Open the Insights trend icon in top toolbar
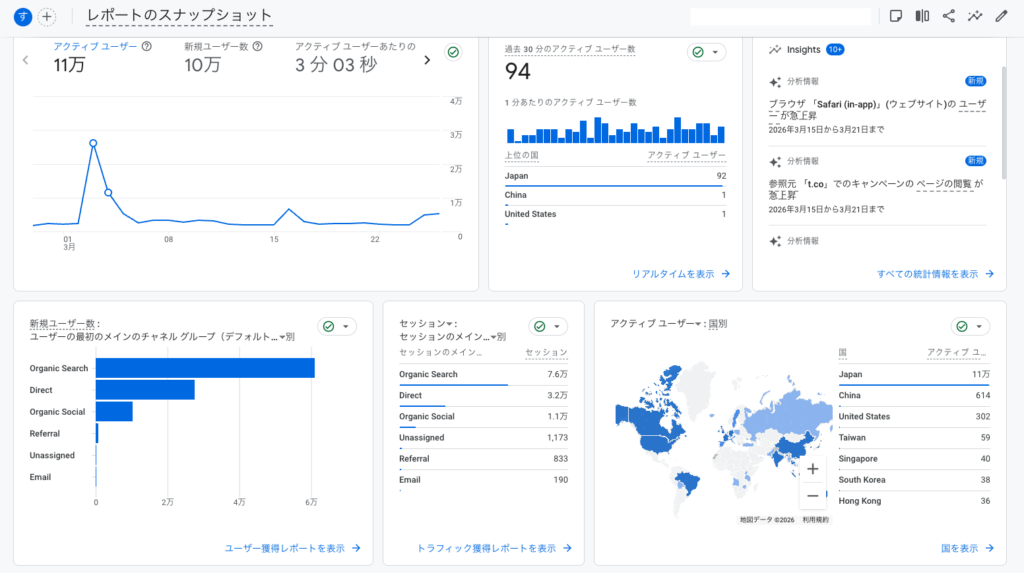This screenshot has width=1024, height=573. [975, 16]
